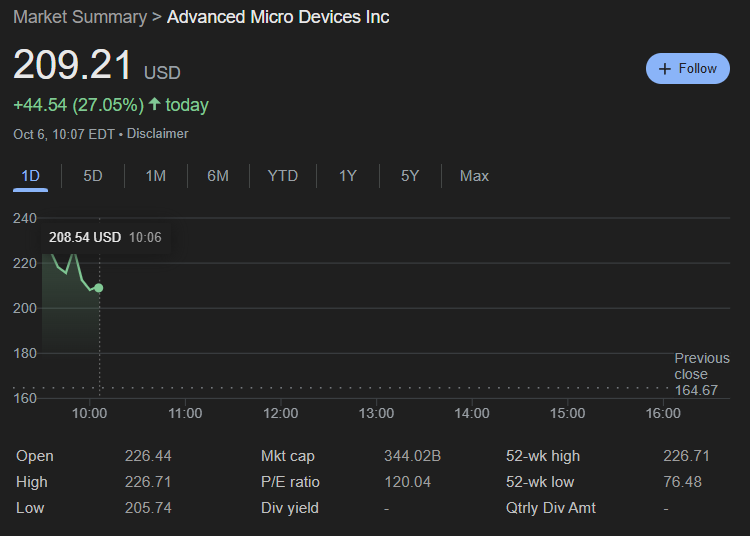Click the 52-wk high value 226.71
750x536 pixels.
686,456
